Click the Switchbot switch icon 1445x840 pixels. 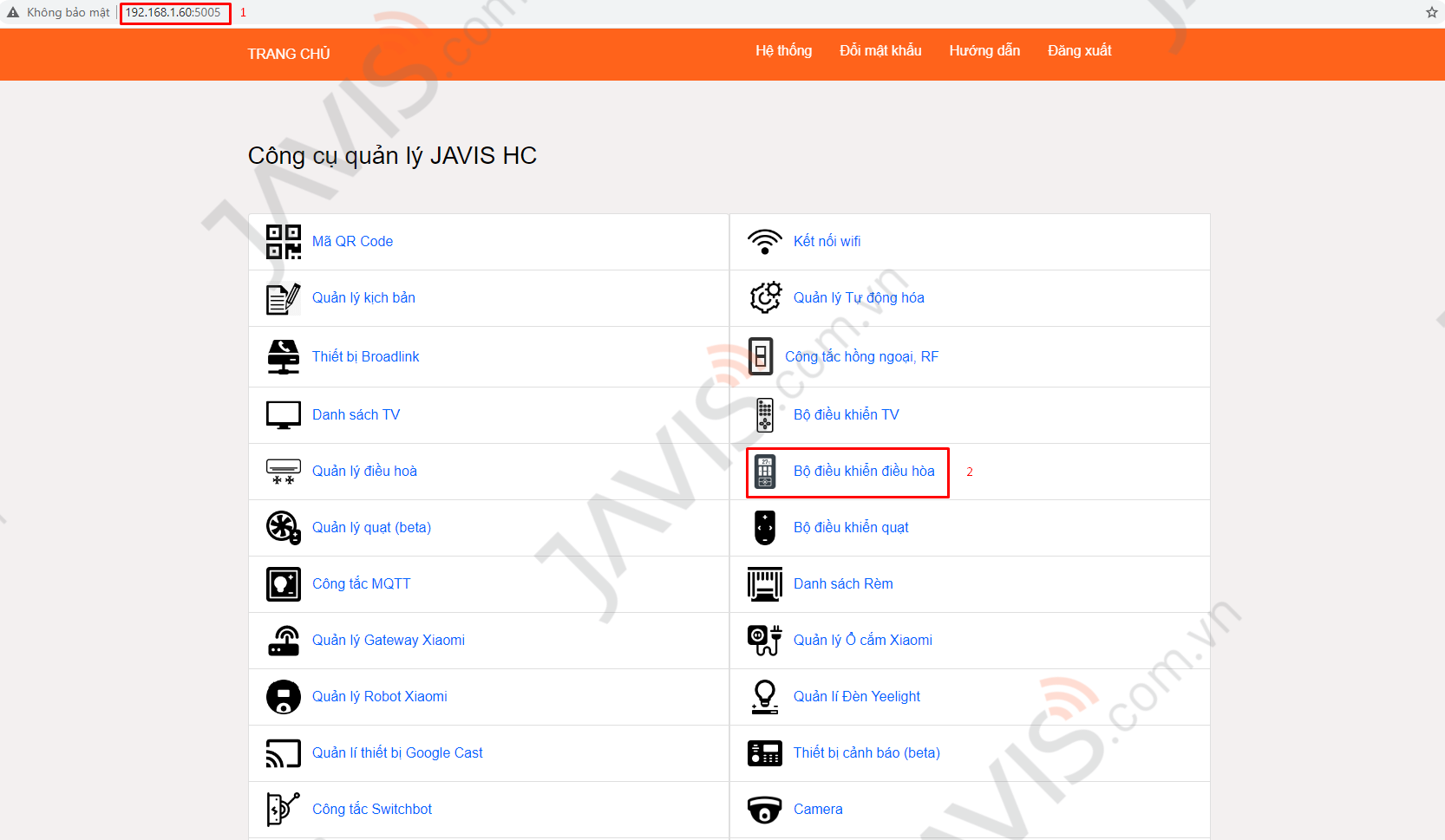tap(284, 809)
